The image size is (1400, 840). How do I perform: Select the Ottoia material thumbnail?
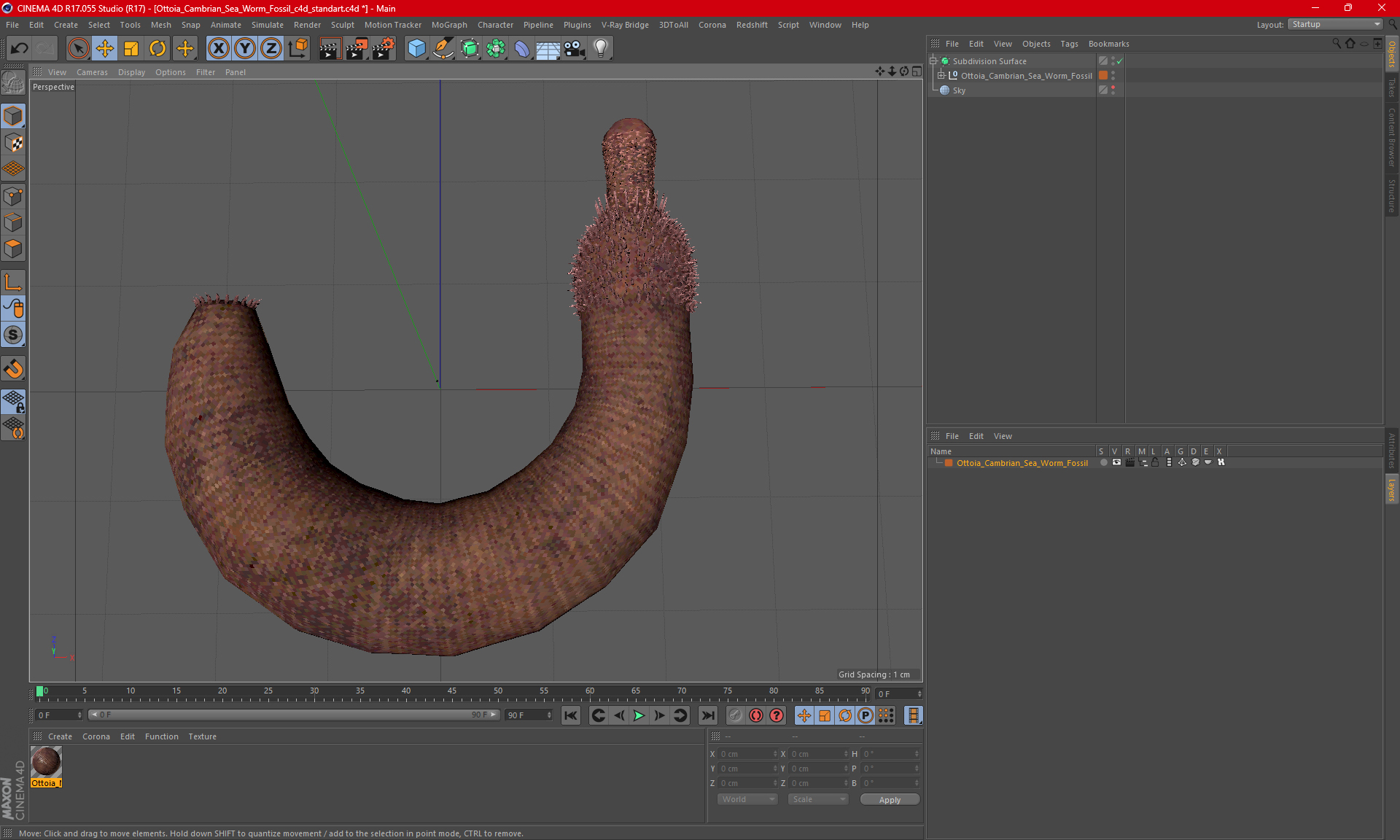pos(46,762)
